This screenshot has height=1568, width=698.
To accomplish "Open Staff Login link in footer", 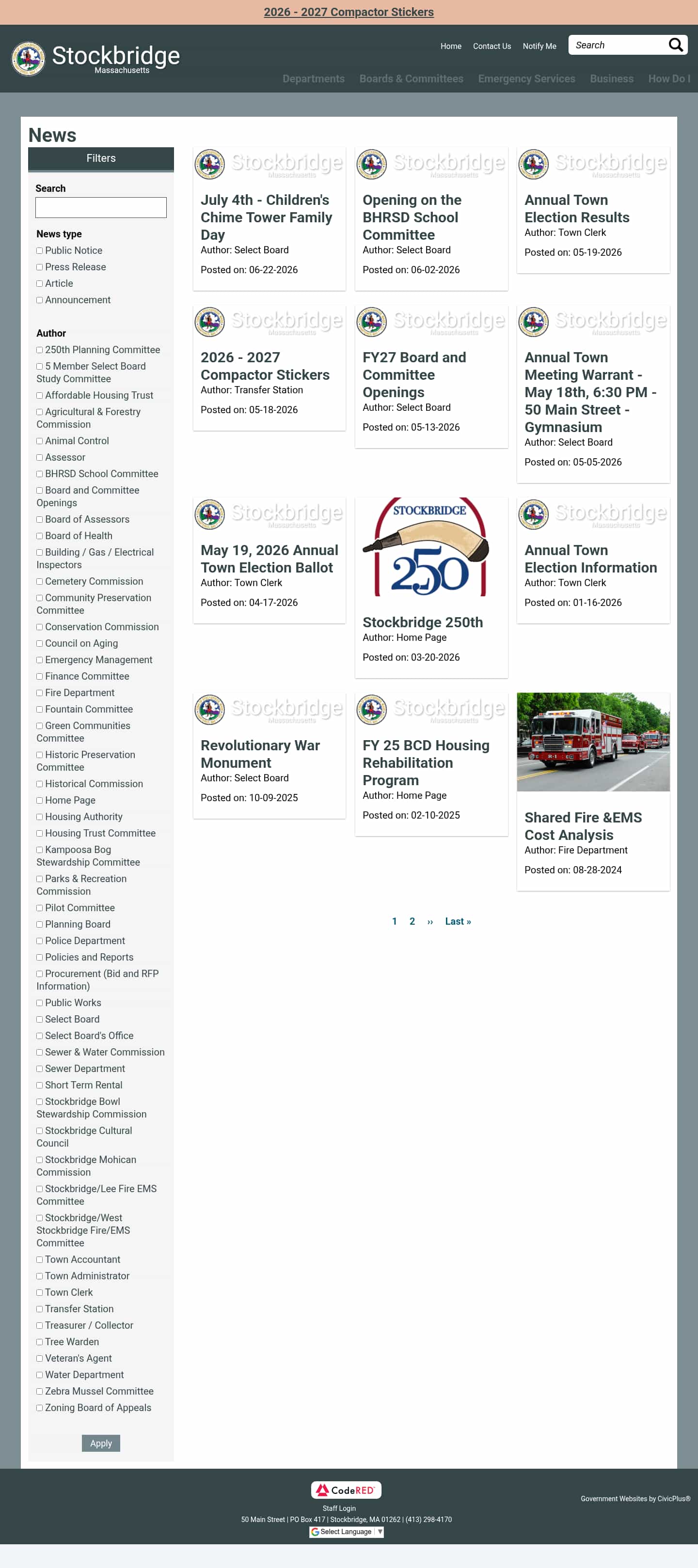I will tap(339, 1508).
